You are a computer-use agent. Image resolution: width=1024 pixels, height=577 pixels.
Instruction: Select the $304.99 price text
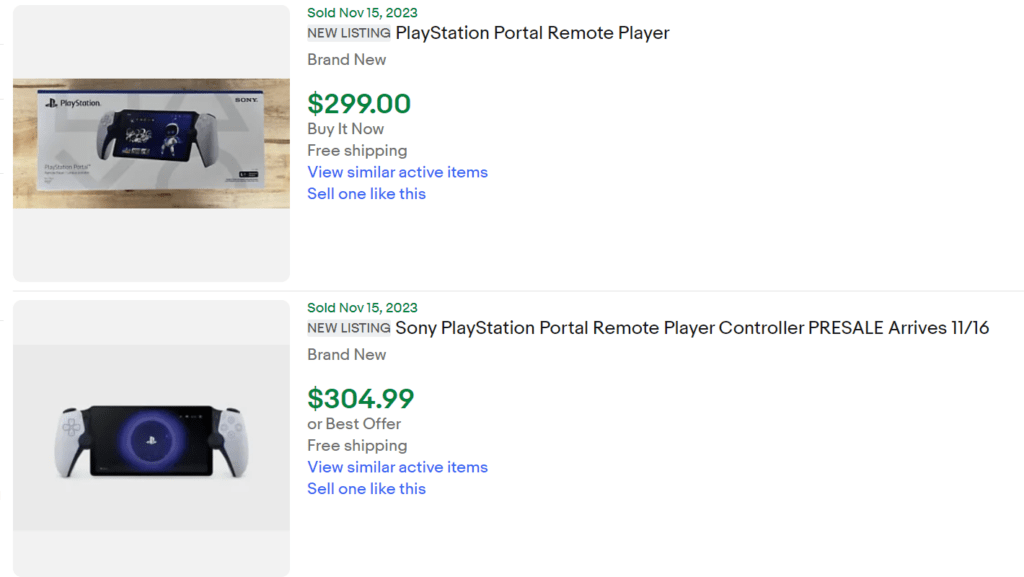click(361, 398)
